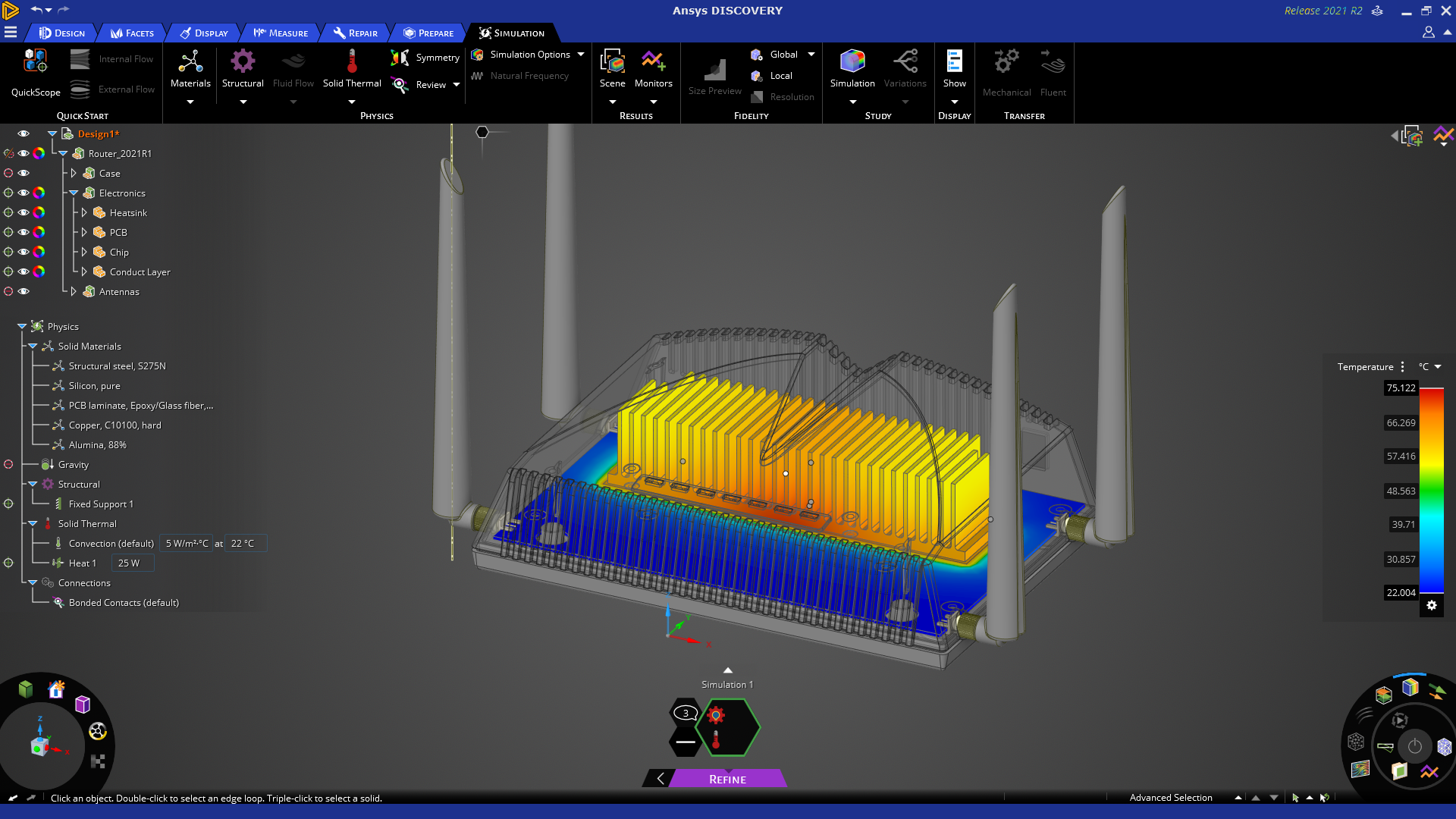
Task: Toggle visibility of the Antennas component
Action: [24, 292]
